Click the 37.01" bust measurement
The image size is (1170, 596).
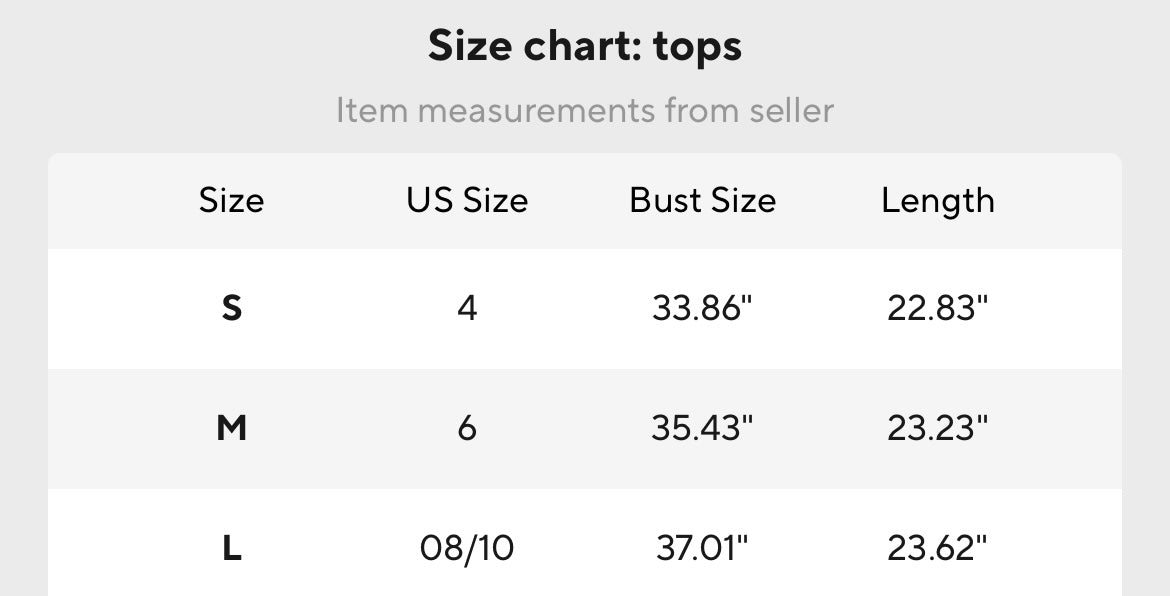pyautogui.click(x=702, y=548)
